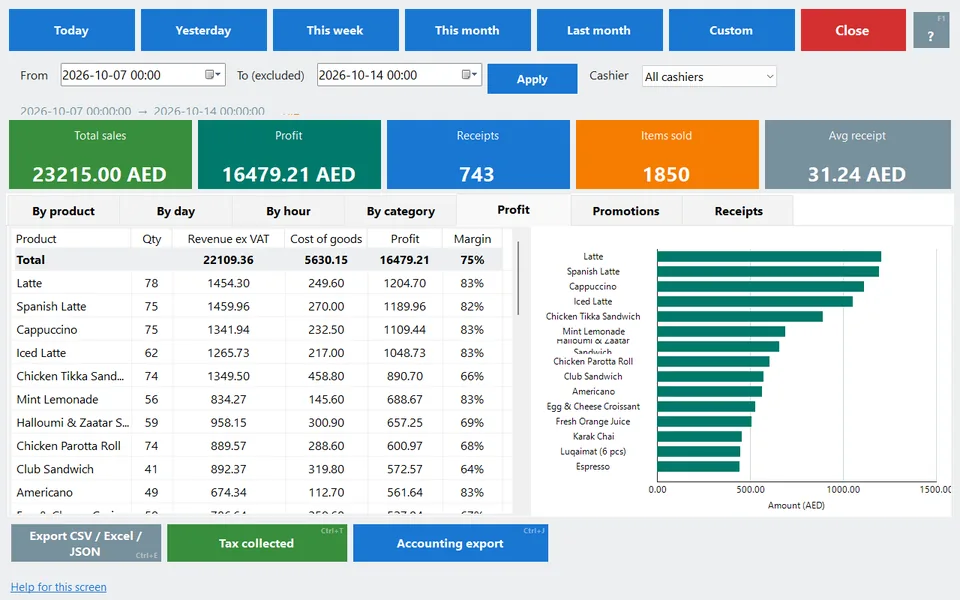Click the Receipts count tile
Image resolution: width=960 pixels, height=600 pixels.
tap(478, 154)
